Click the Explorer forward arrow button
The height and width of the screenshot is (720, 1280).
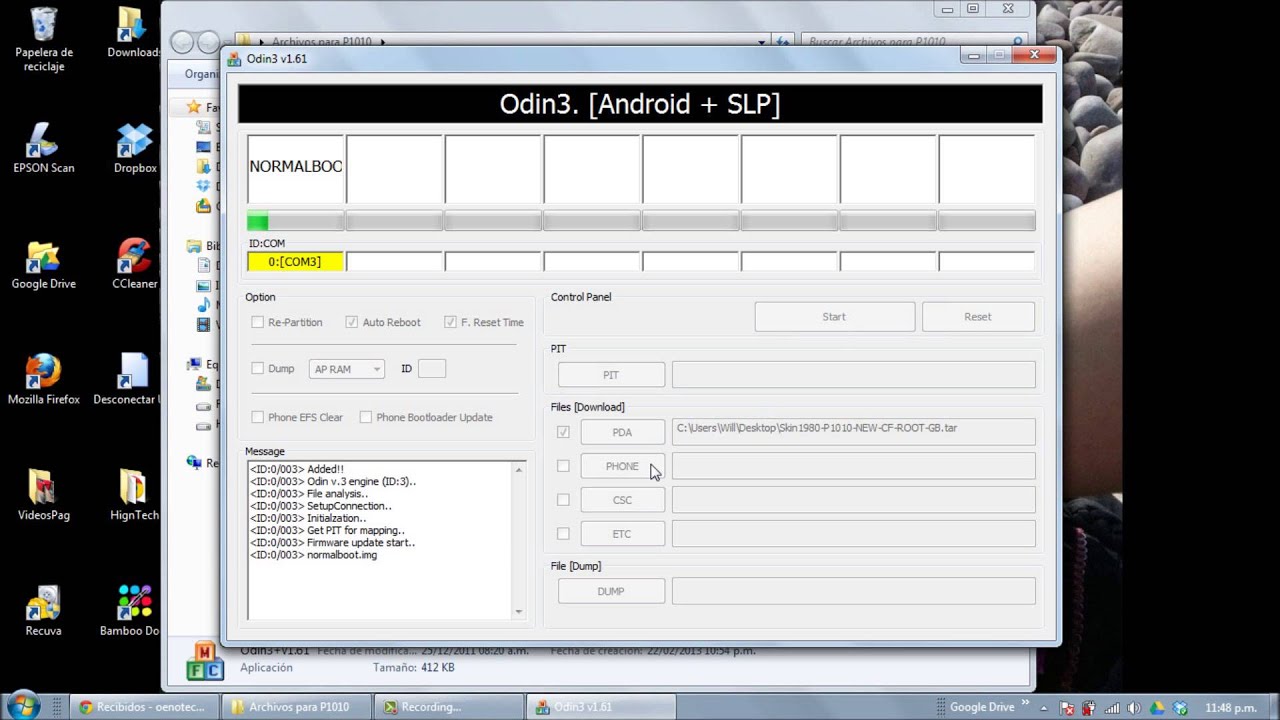(208, 42)
